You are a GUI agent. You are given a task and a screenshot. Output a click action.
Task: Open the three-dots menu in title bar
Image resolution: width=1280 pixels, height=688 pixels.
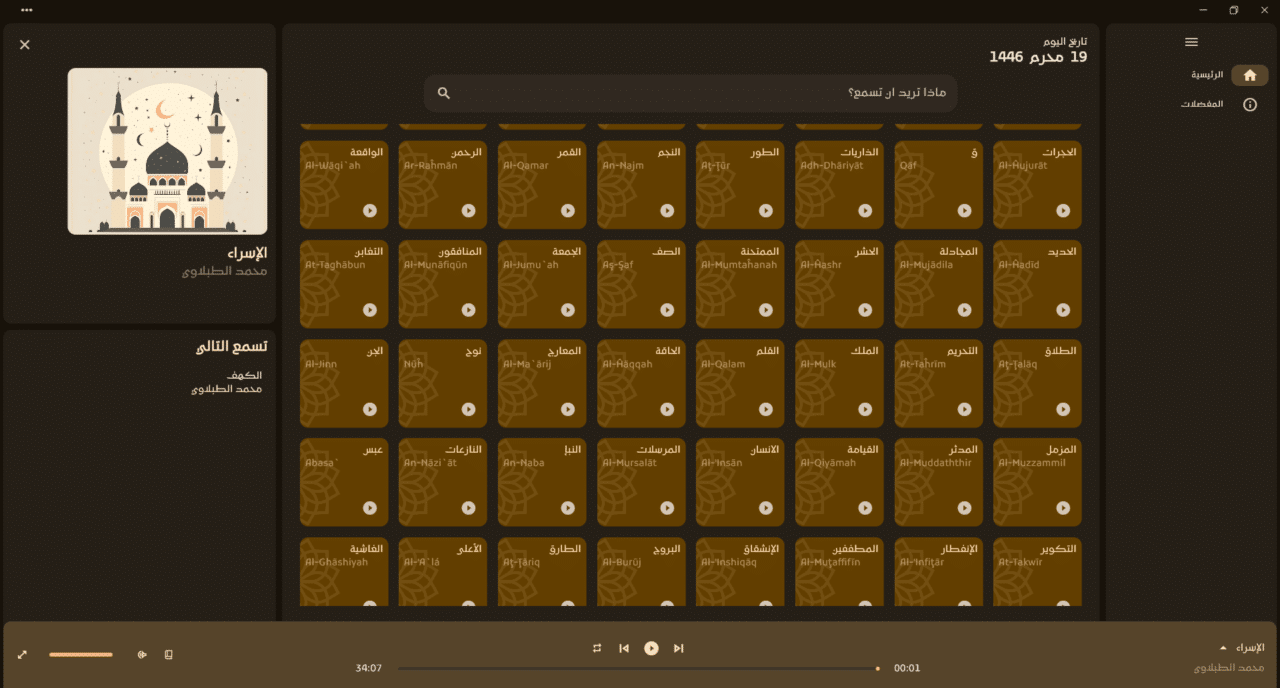click(x=27, y=10)
